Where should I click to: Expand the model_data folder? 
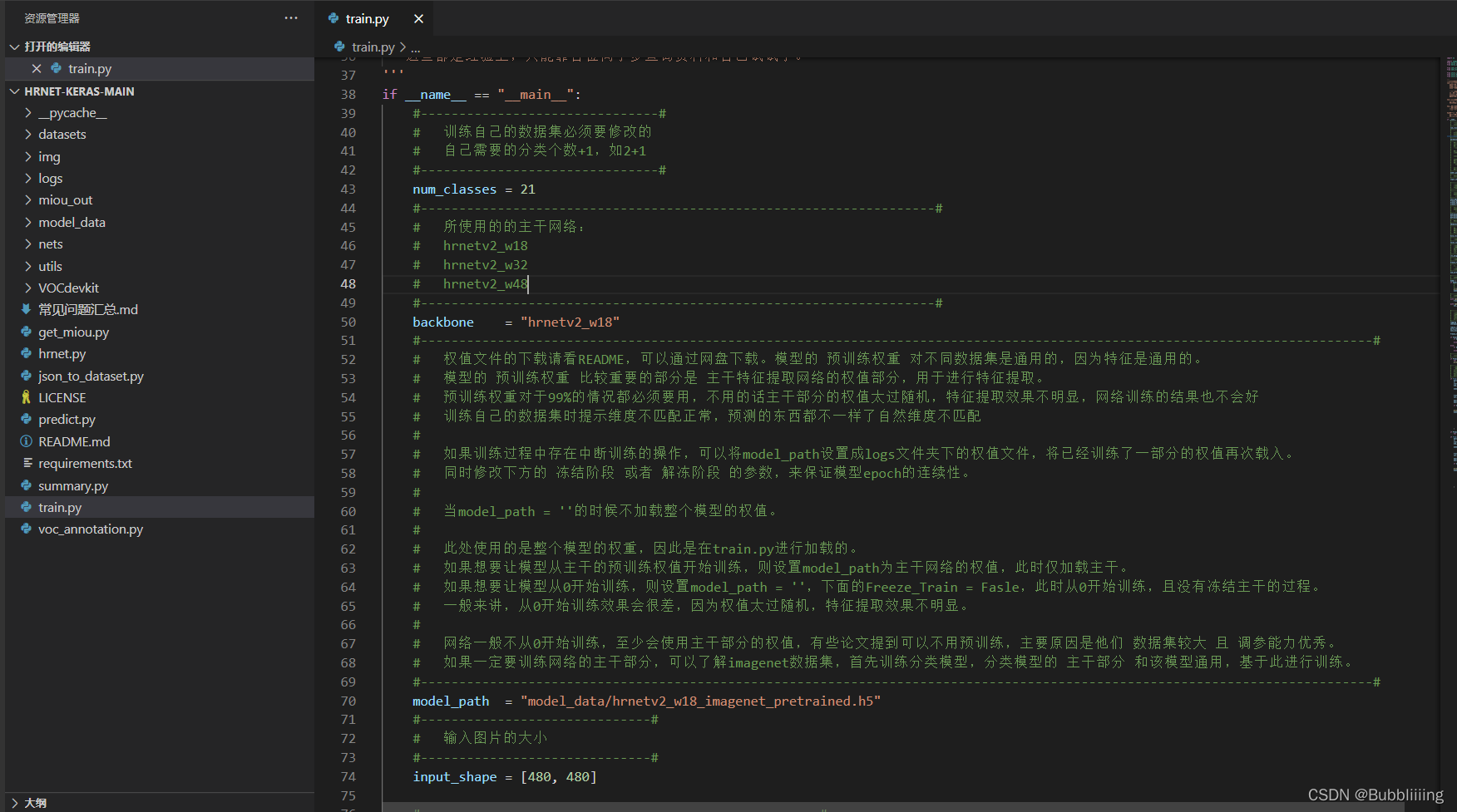tap(28, 223)
